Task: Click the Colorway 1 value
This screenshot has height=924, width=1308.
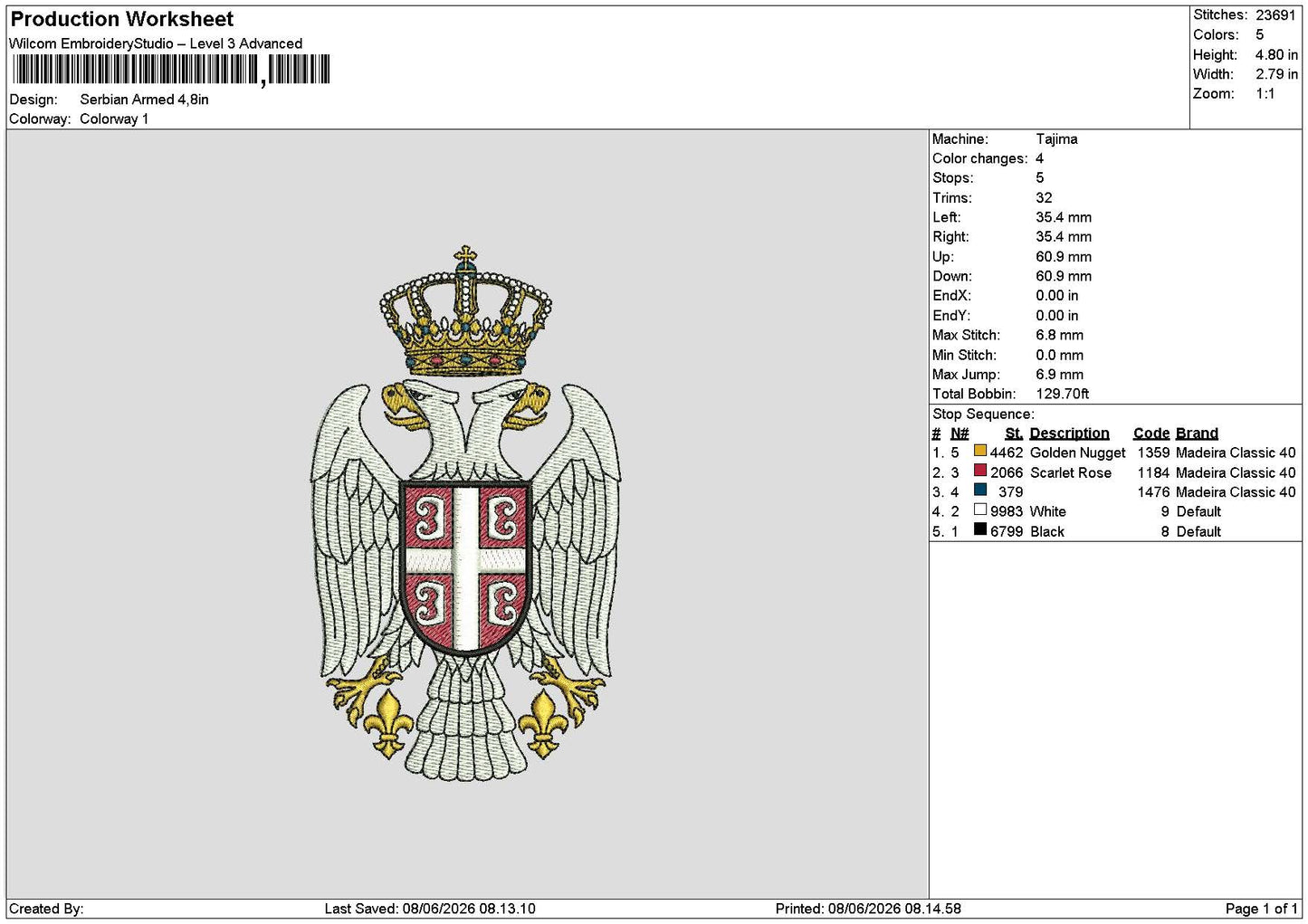Action: [x=114, y=119]
